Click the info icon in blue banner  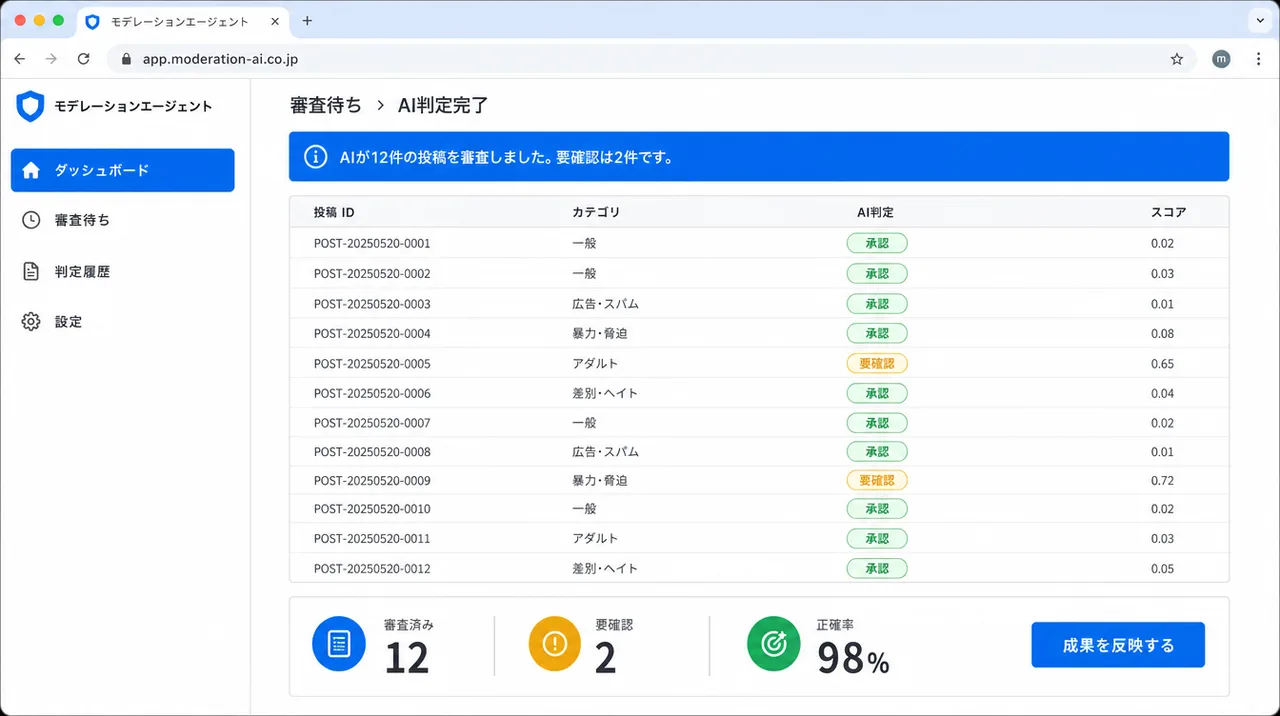pos(315,157)
